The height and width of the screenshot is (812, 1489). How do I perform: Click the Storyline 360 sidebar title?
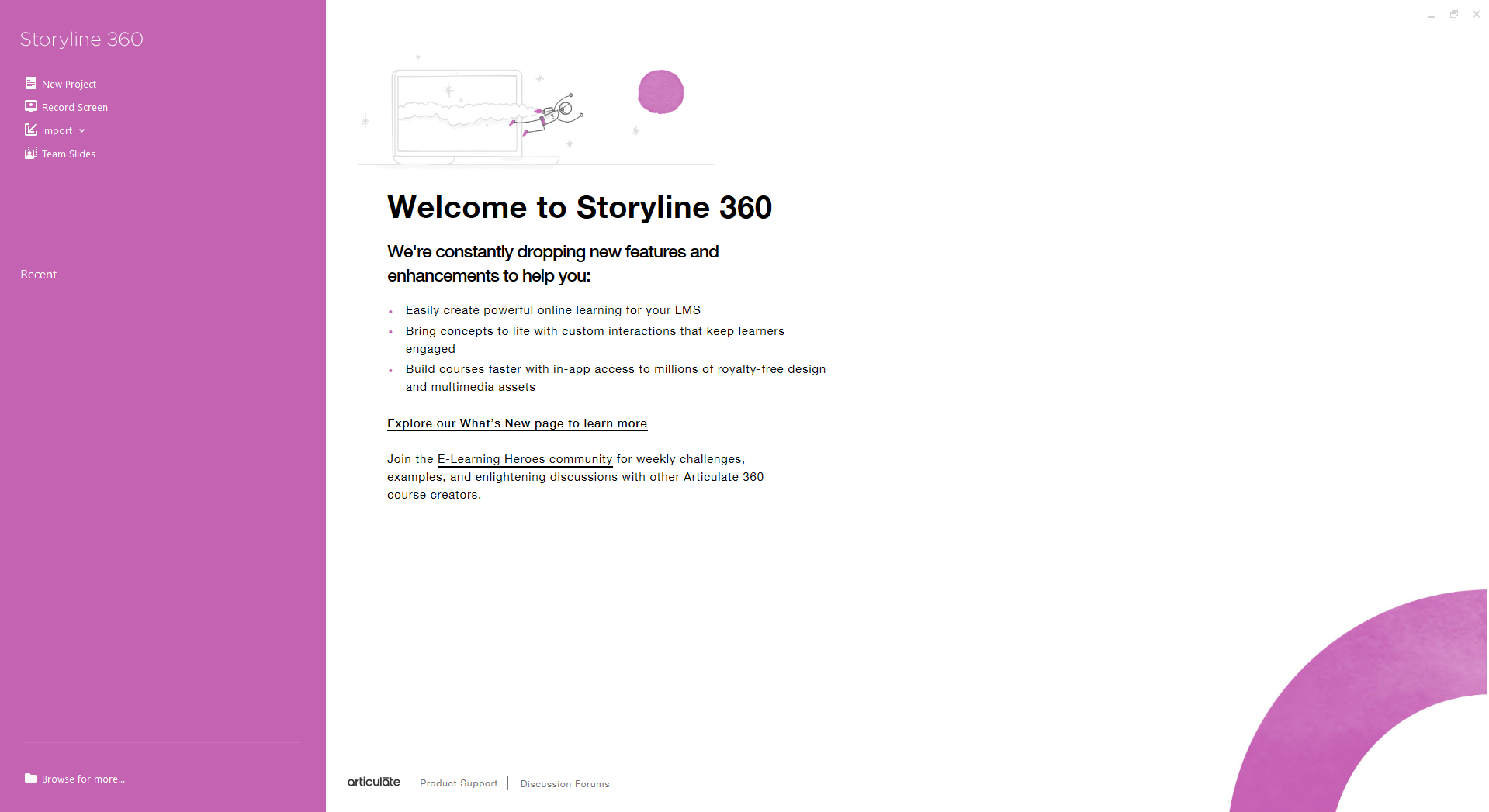click(81, 39)
